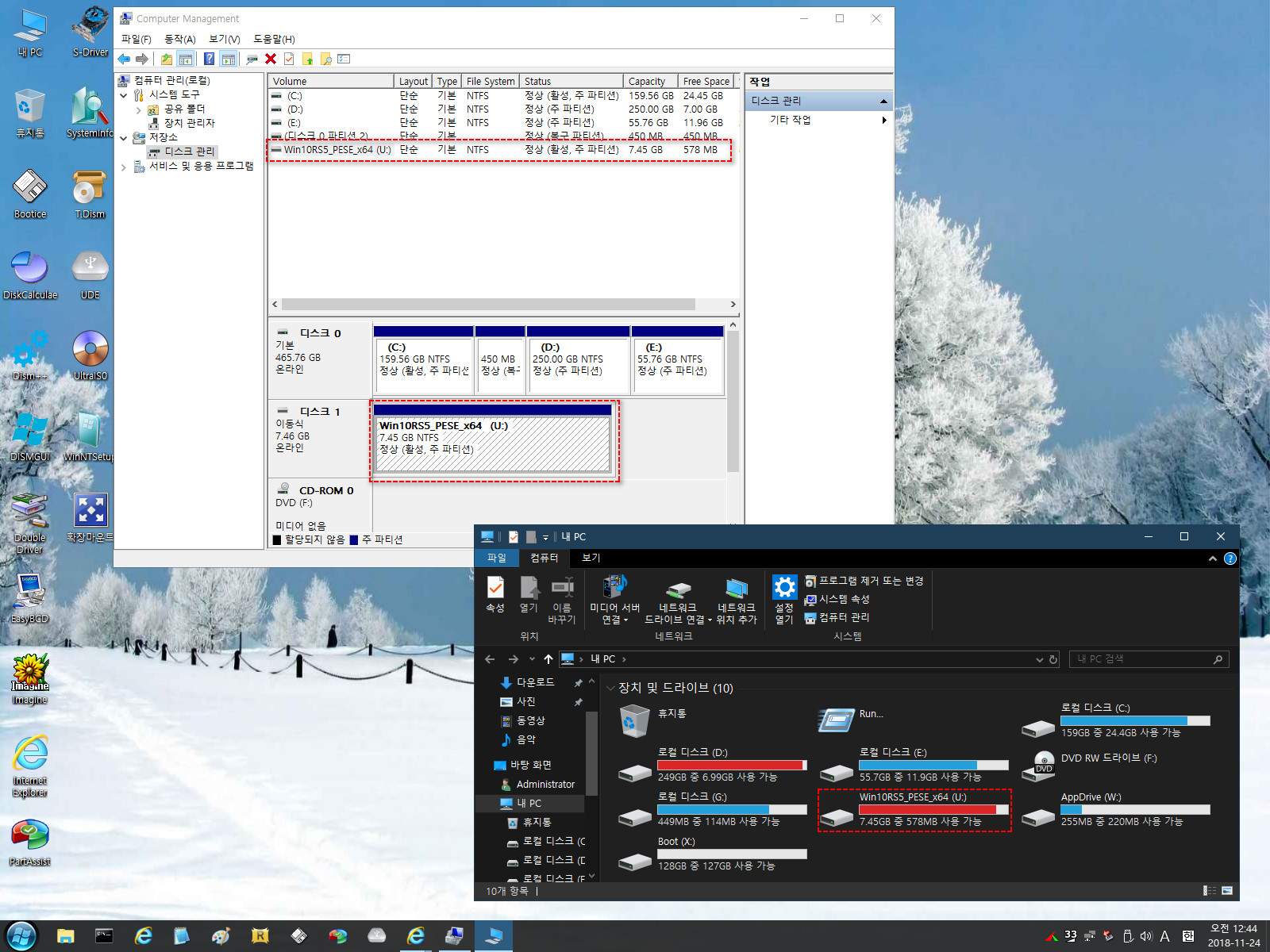Collapse the 시스템 도구 tree node
The image size is (1270, 952).
[x=124, y=95]
